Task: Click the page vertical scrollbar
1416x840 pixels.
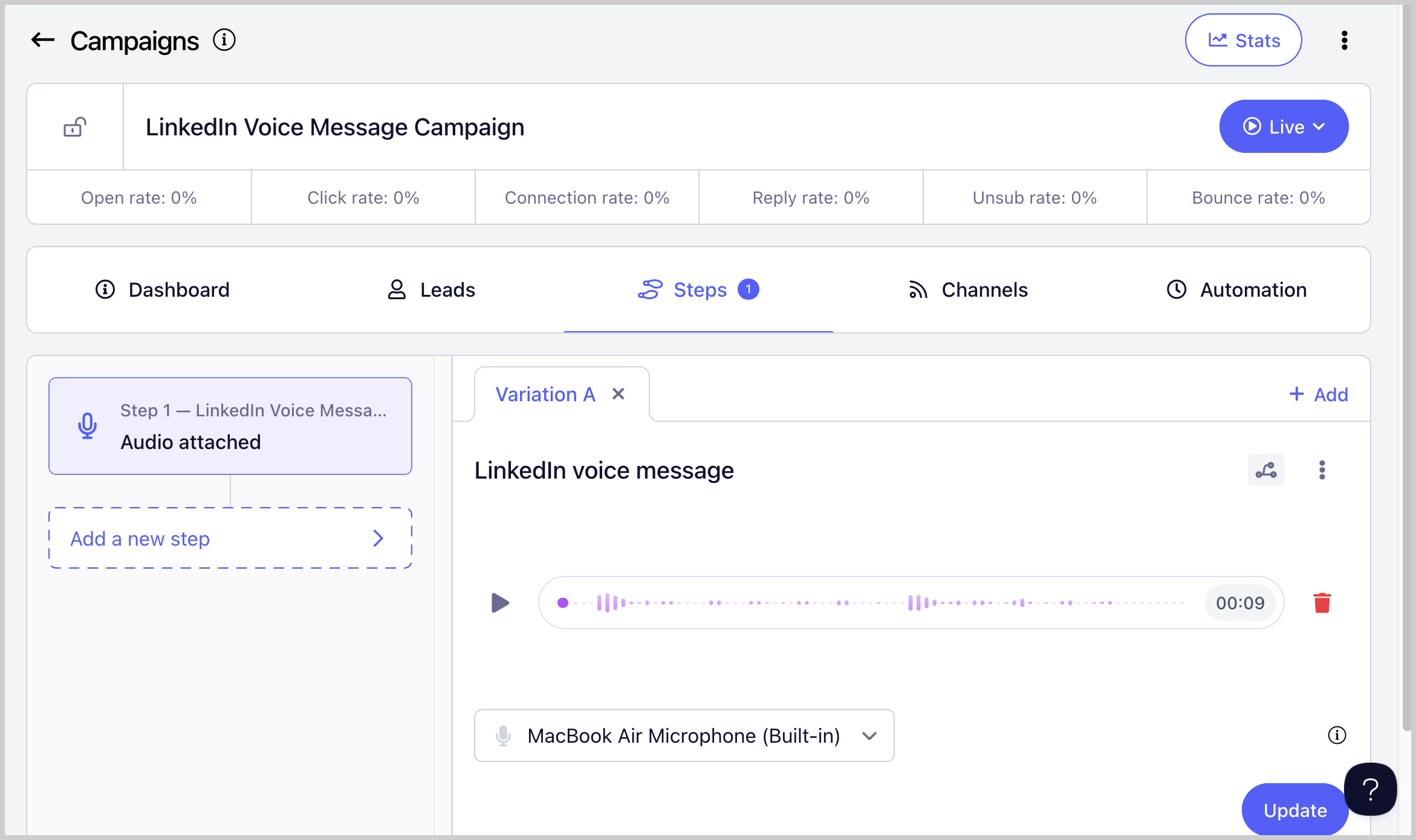Action: click(x=1407, y=369)
